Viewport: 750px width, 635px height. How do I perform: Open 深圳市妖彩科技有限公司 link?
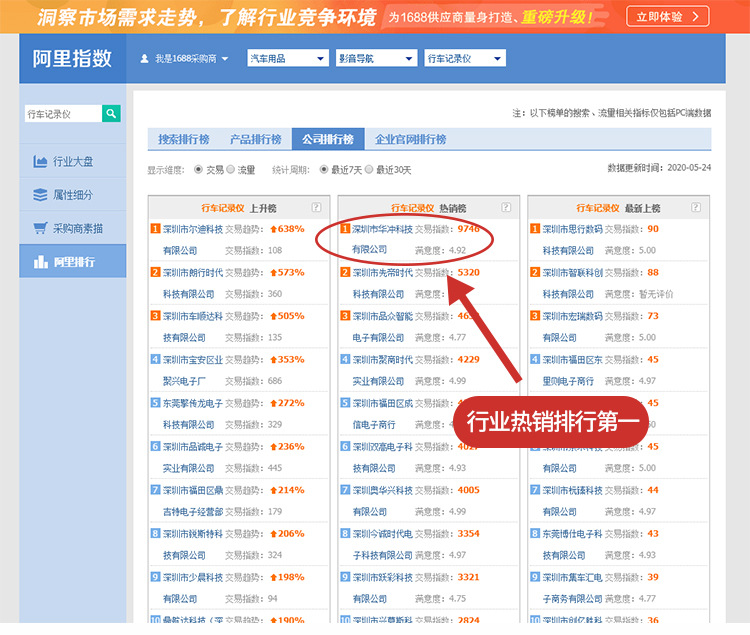tap(382, 588)
